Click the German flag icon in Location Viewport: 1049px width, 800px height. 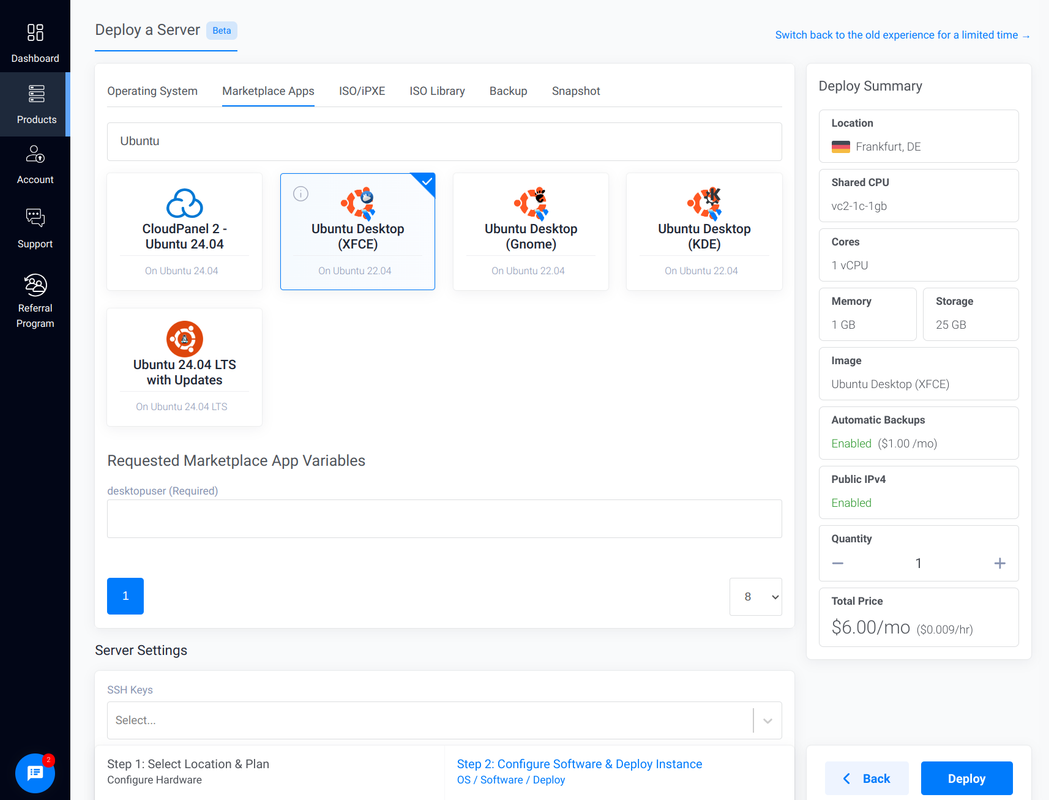point(840,146)
